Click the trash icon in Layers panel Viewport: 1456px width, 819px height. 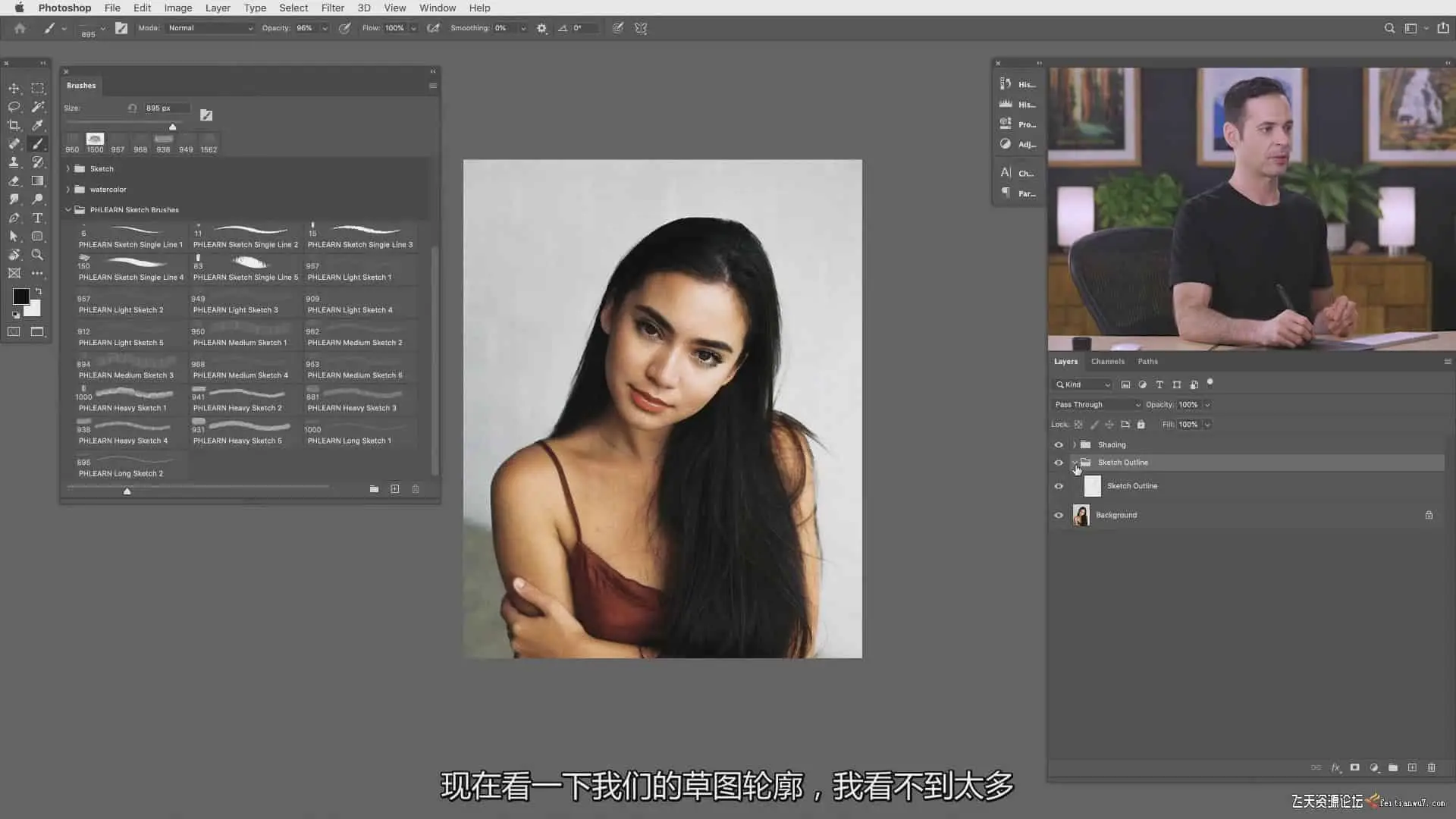click(x=1431, y=767)
